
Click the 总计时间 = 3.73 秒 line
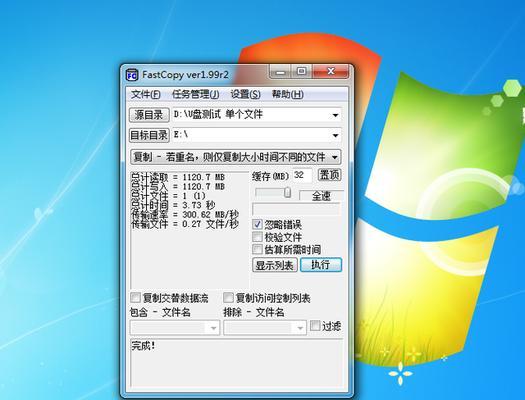click(173, 205)
